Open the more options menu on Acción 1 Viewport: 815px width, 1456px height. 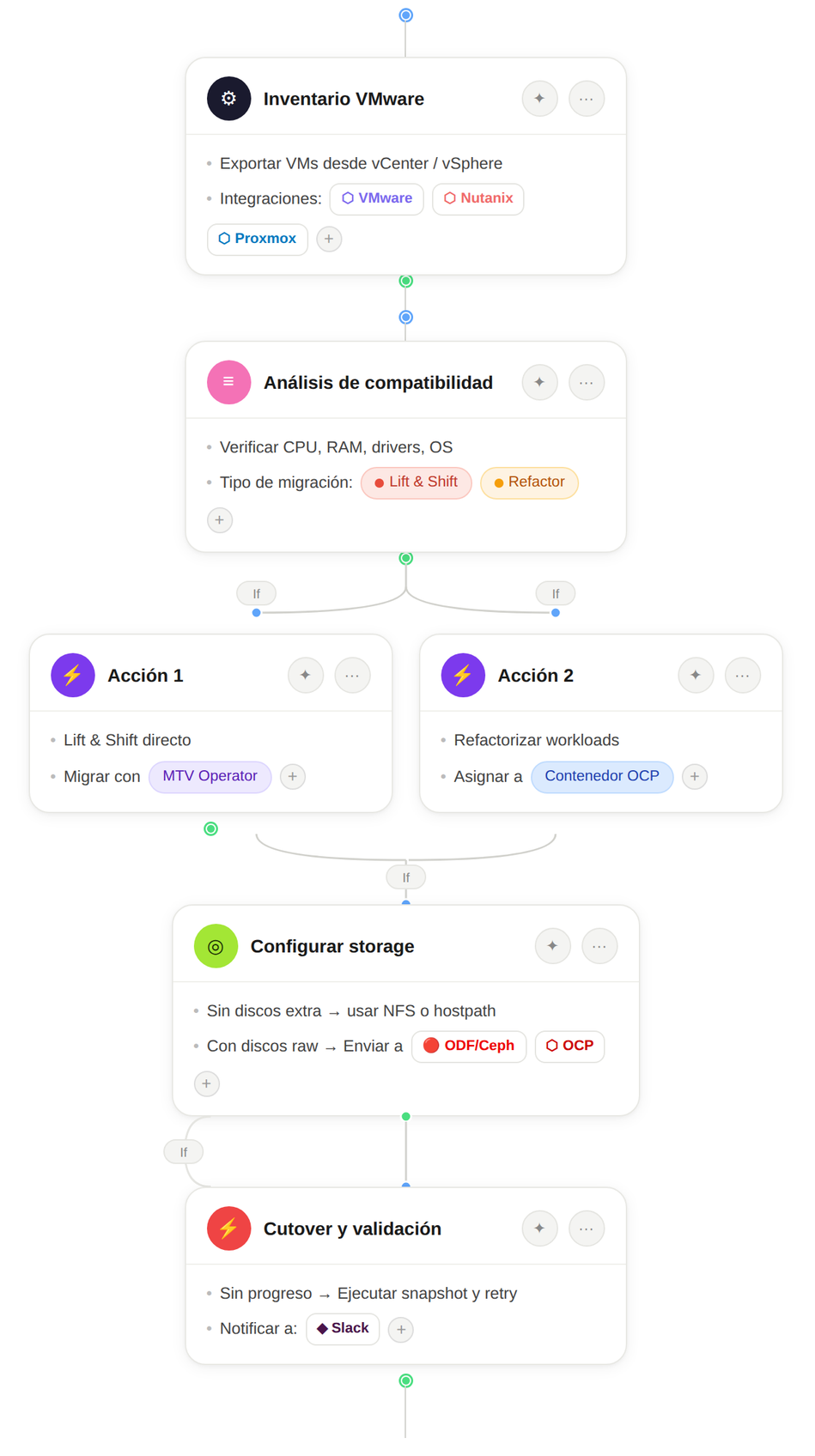(x=352, y=676)
